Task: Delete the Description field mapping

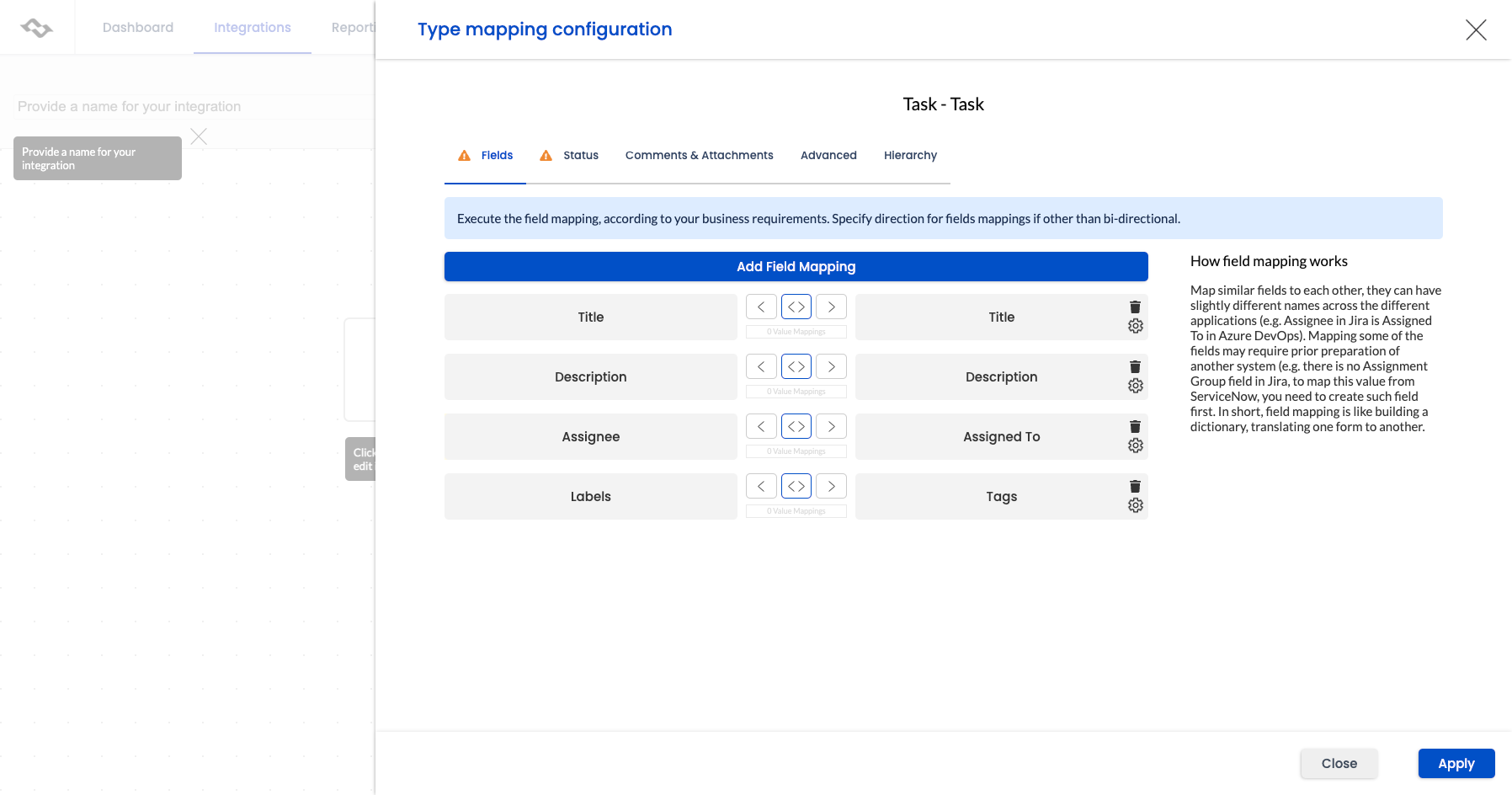Action: [x=1135, y=367]
